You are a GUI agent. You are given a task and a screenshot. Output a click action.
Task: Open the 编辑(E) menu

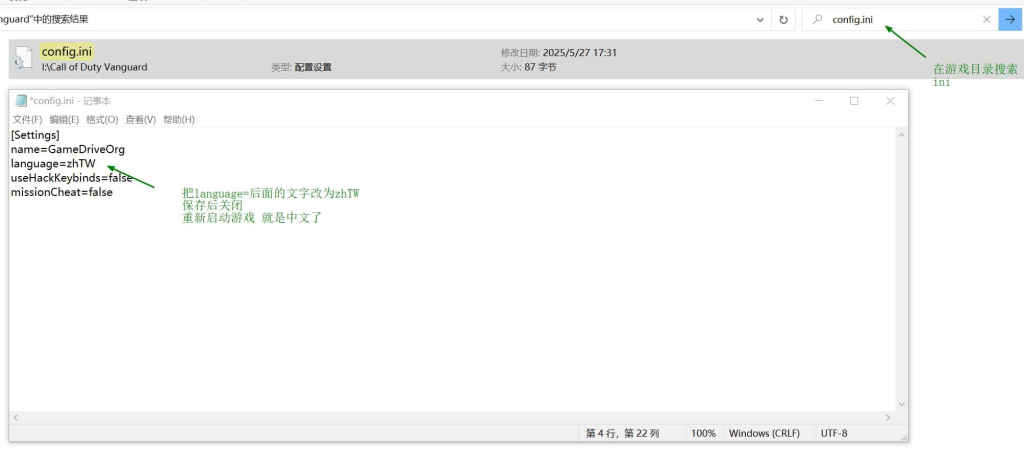tap(64, 120)
